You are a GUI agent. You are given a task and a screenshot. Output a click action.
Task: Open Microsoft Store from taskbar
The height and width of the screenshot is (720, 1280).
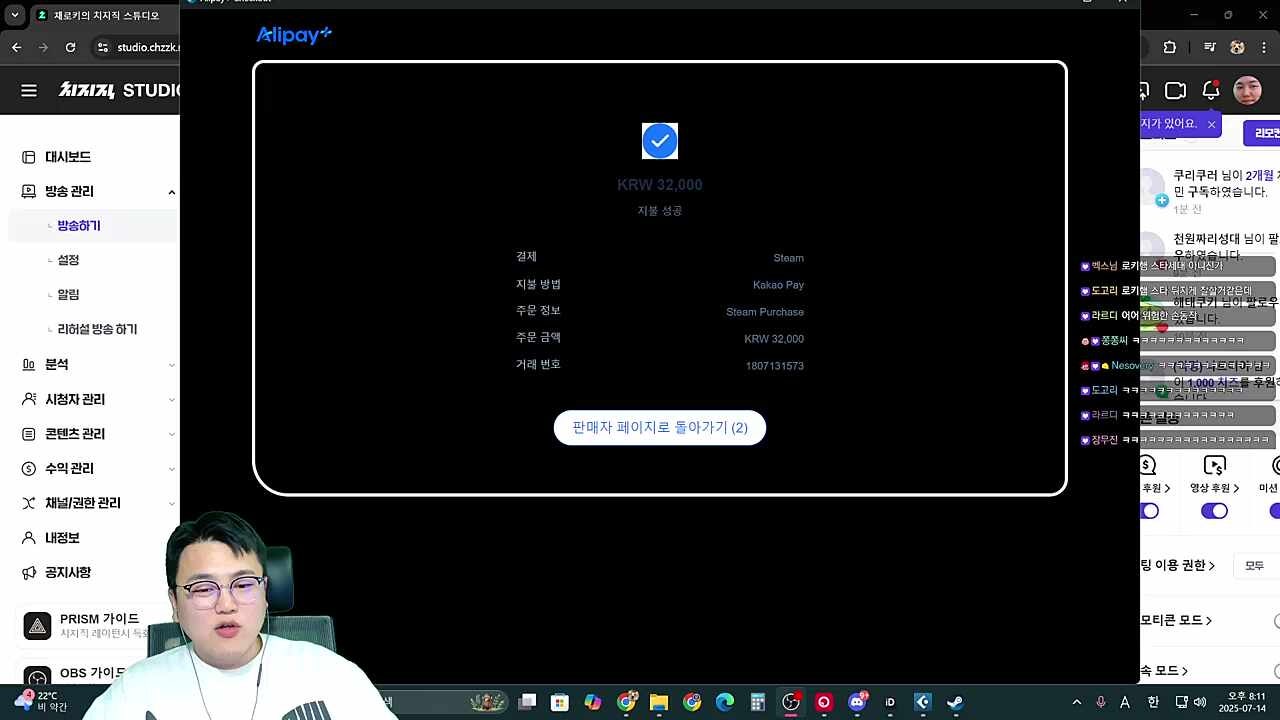point(560,702)
